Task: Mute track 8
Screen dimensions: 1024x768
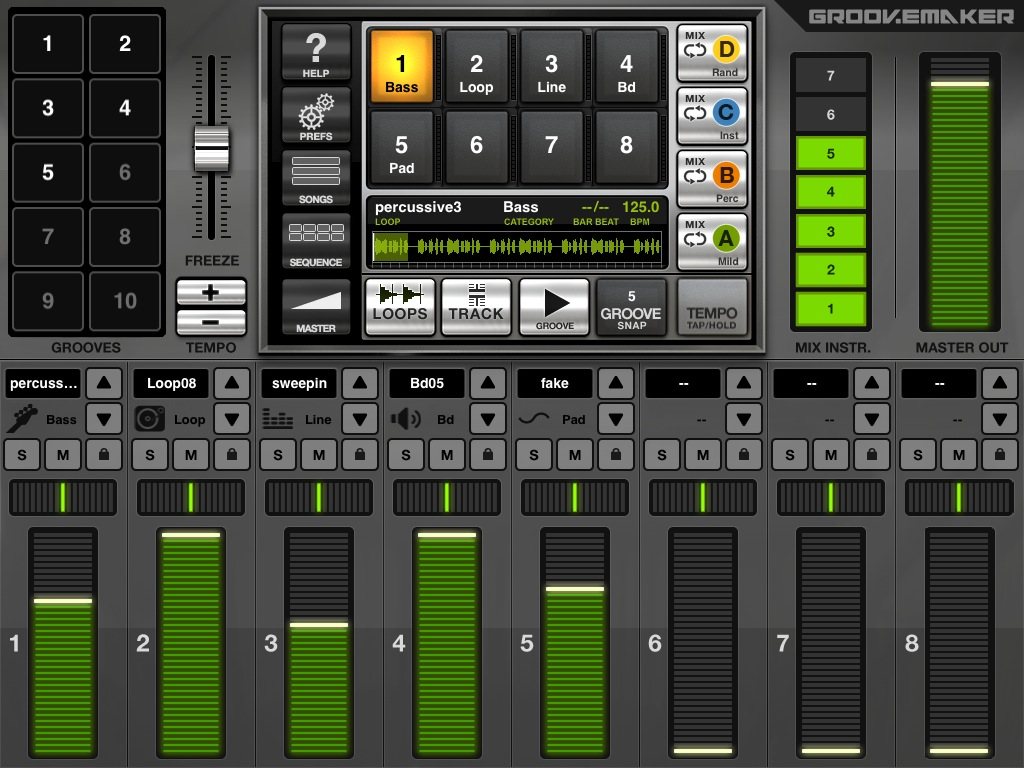Action: (x=959, y=455)
